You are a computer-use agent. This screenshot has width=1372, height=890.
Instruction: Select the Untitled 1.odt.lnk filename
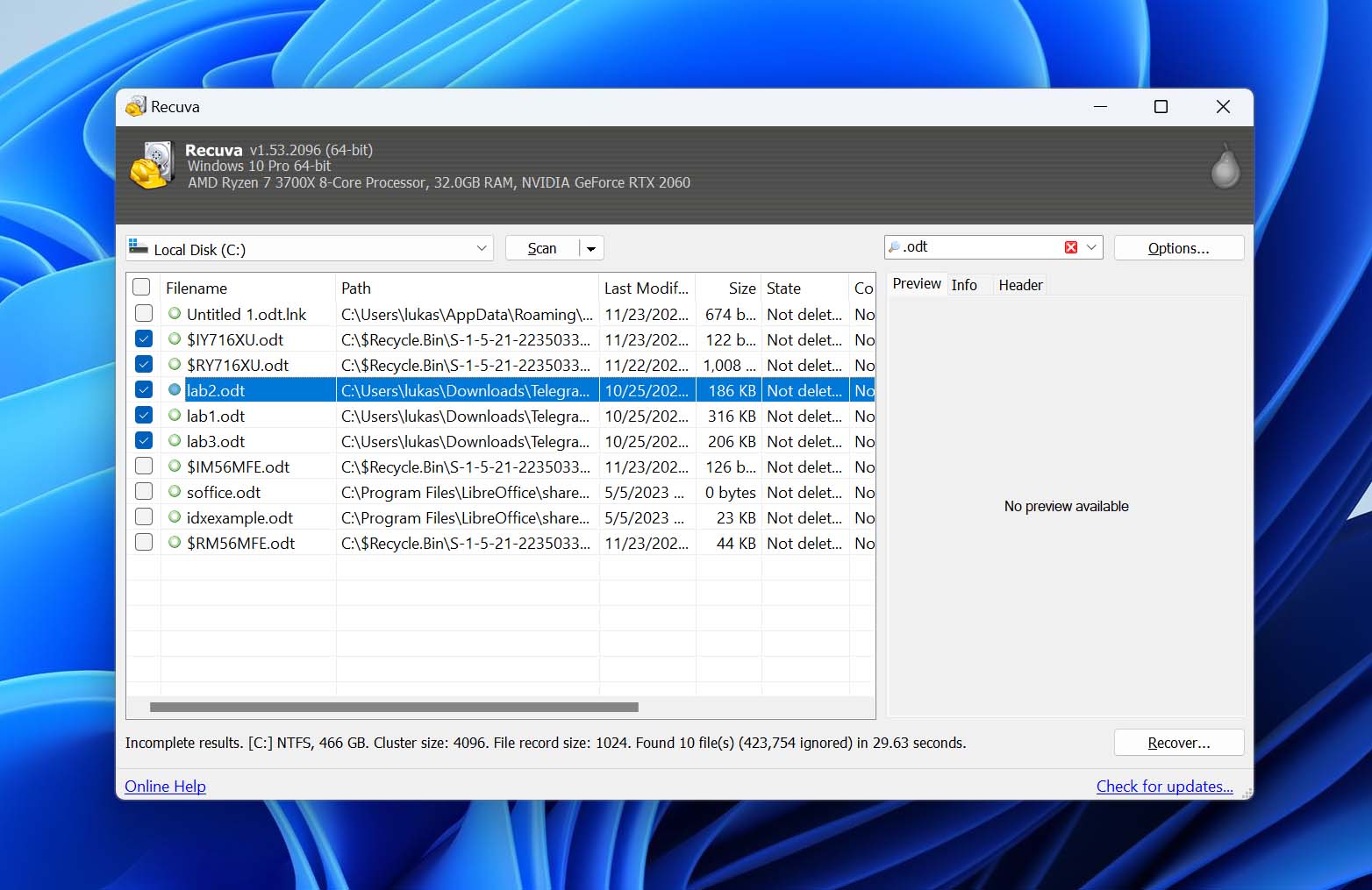click(x=247, y=314)
